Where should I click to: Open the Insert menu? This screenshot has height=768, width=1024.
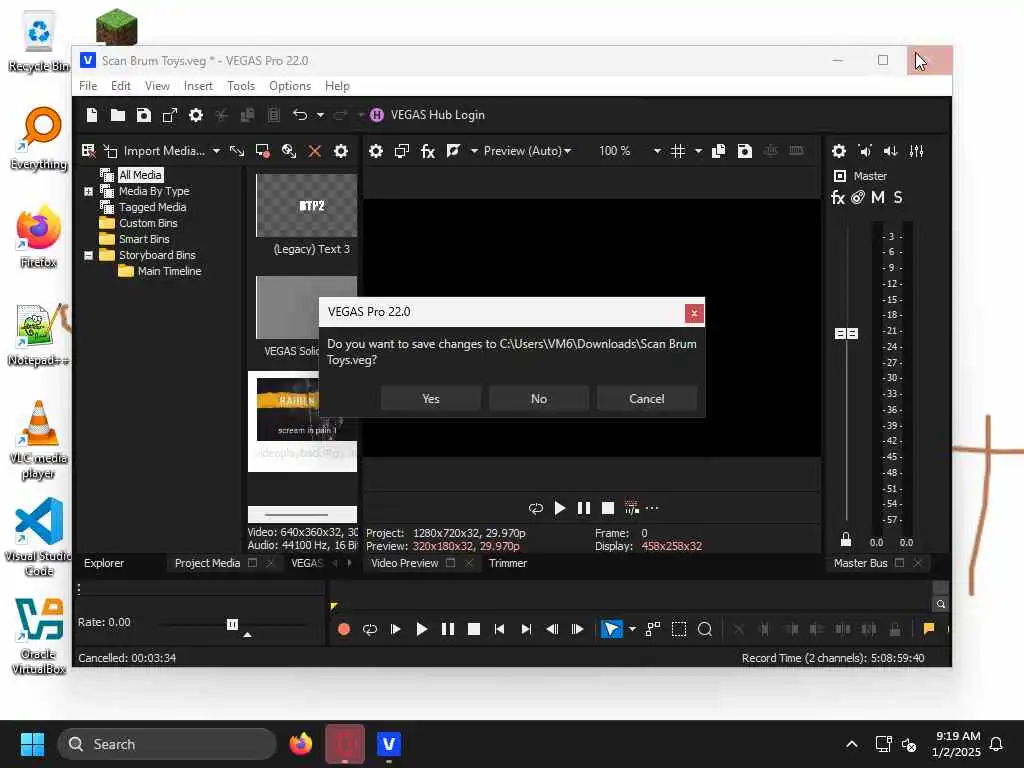[x=198, y=86]
